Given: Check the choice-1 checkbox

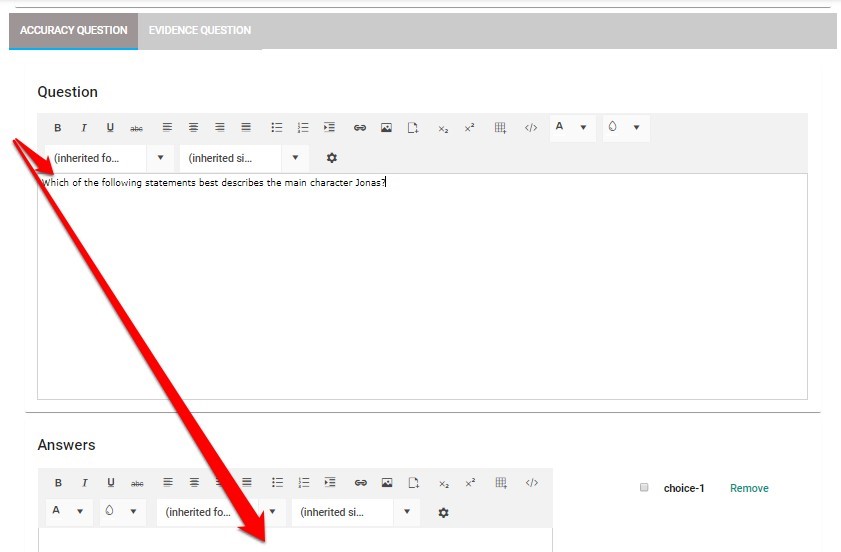Looking at the screenshot, I should pyautogui.click(x=644, y=488).
